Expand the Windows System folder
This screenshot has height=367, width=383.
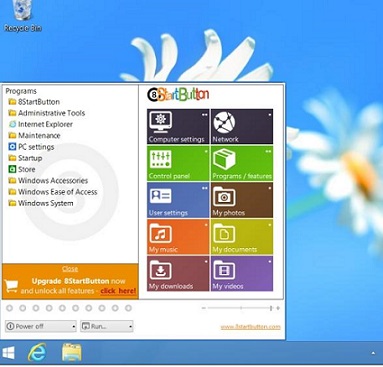click(x=41, y=203)
